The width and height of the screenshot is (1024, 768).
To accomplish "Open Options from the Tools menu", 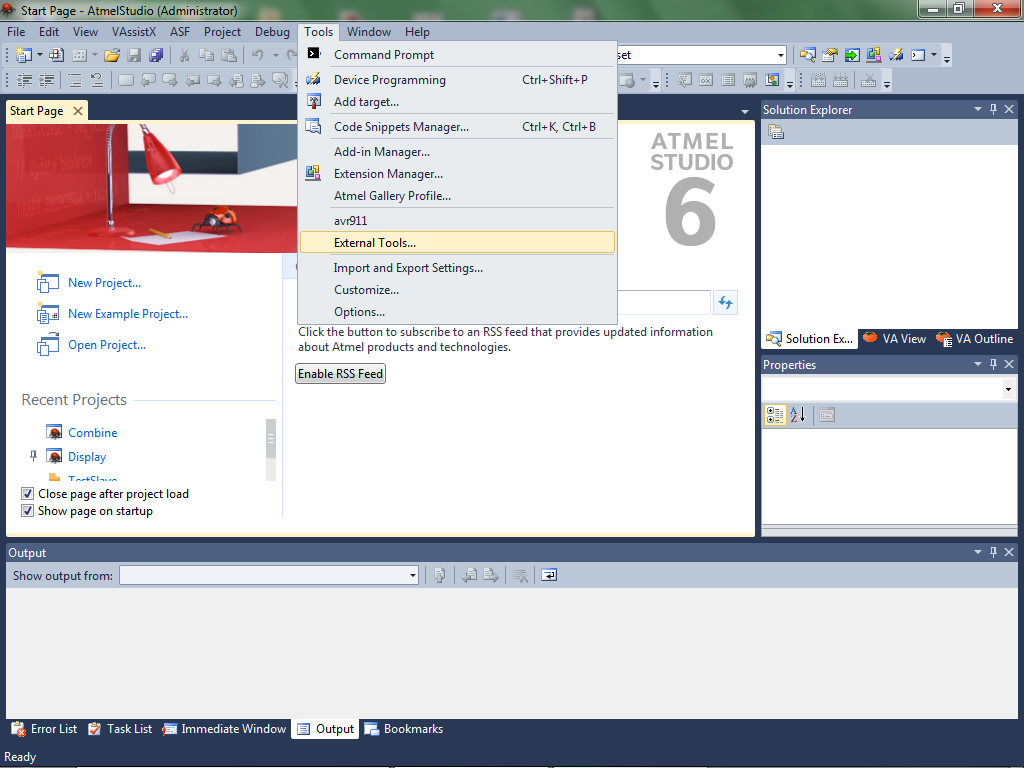I will [x=457, y=312].
